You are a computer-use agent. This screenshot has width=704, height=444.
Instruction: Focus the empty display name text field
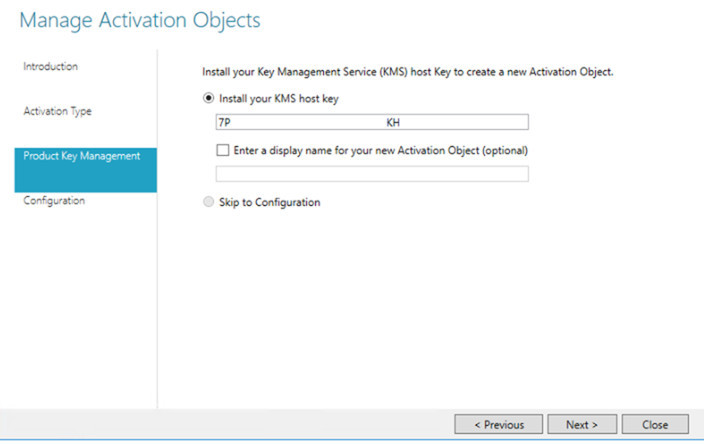coord(372,174)
